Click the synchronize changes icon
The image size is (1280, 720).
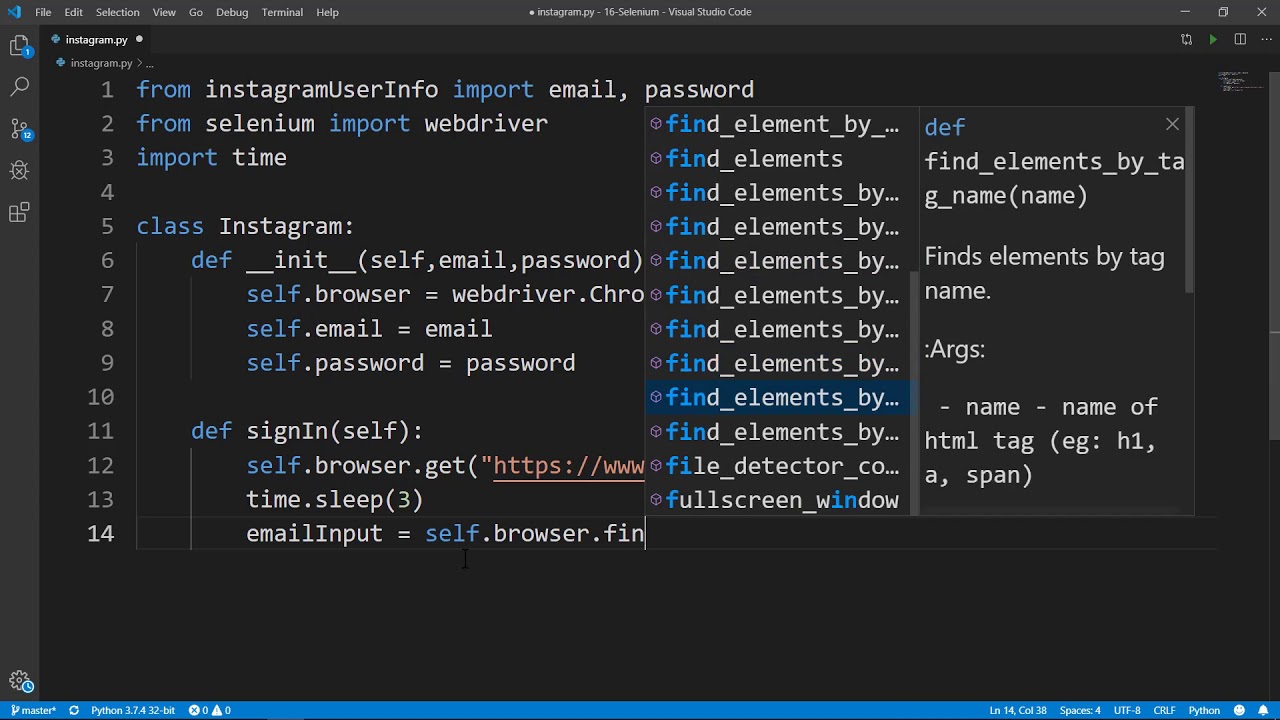(x=74, y=711)
